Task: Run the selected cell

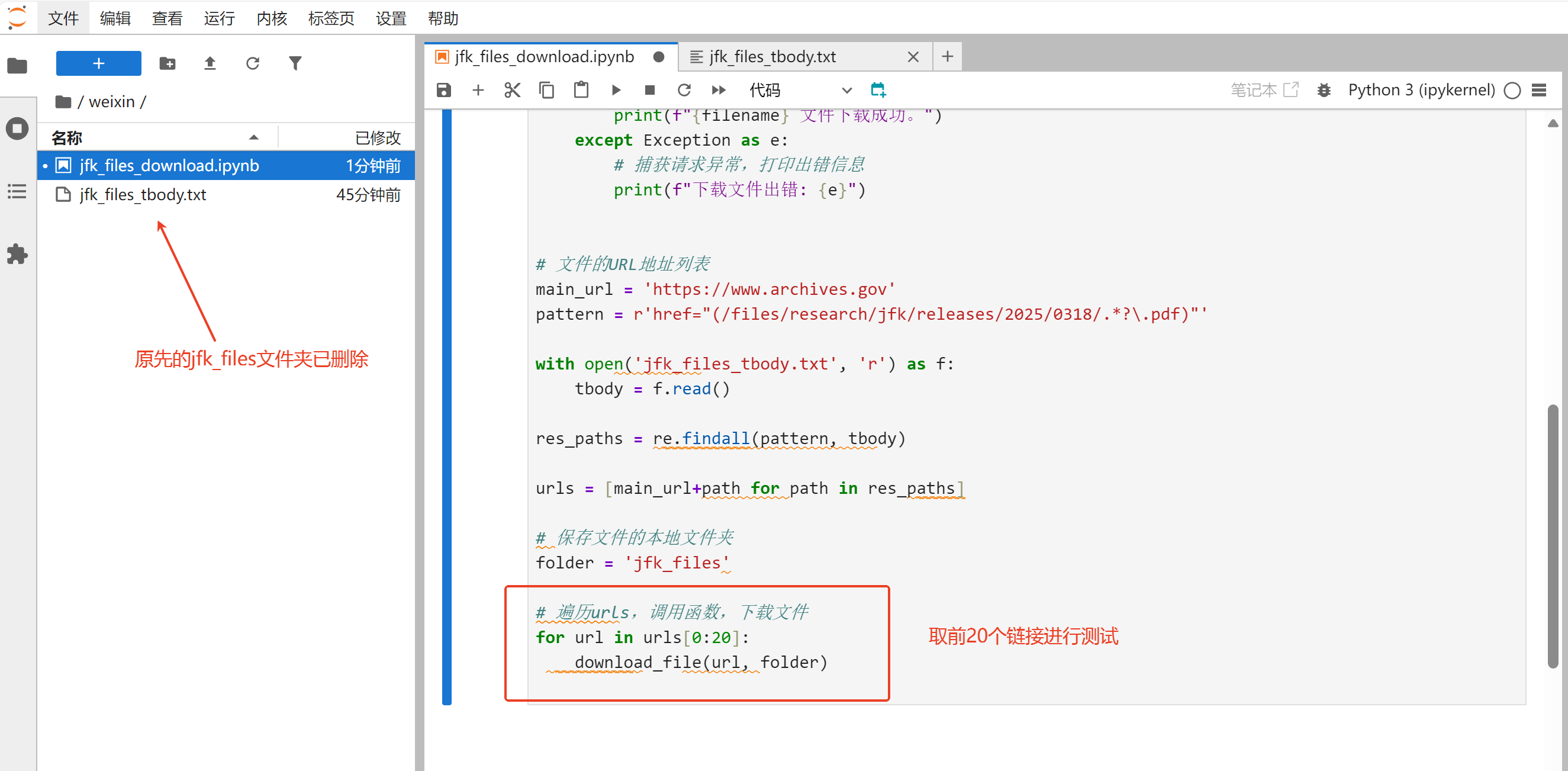Action: pos(616,90)
